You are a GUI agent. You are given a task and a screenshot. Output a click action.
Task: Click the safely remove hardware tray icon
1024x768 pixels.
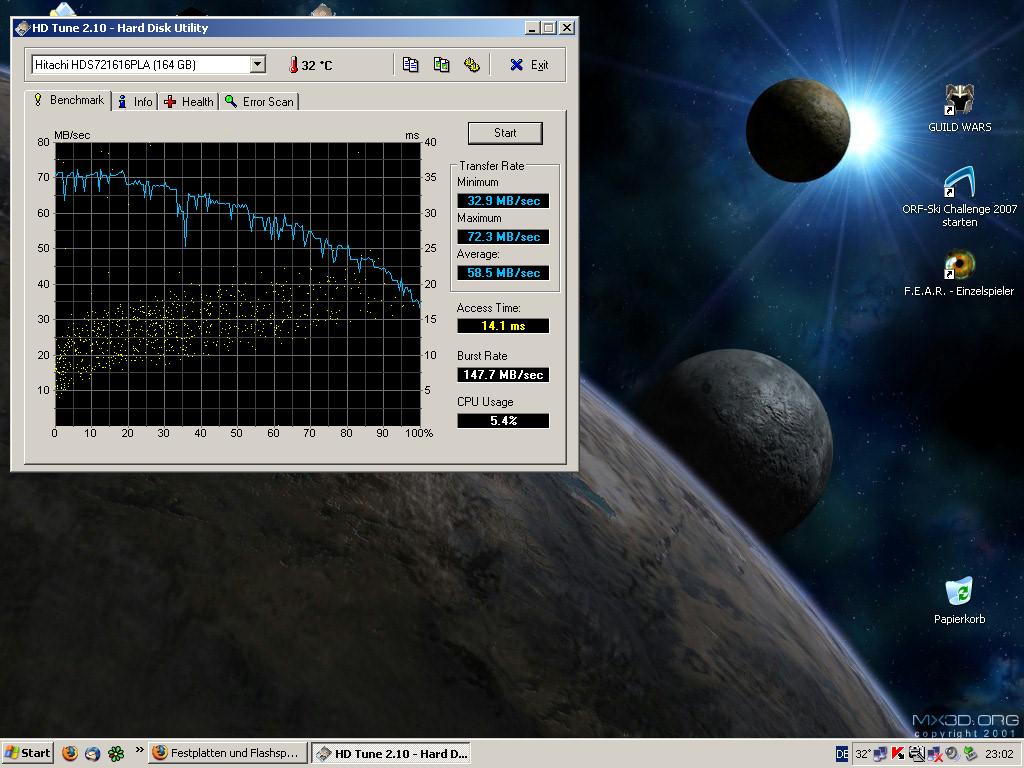(970, 754)
